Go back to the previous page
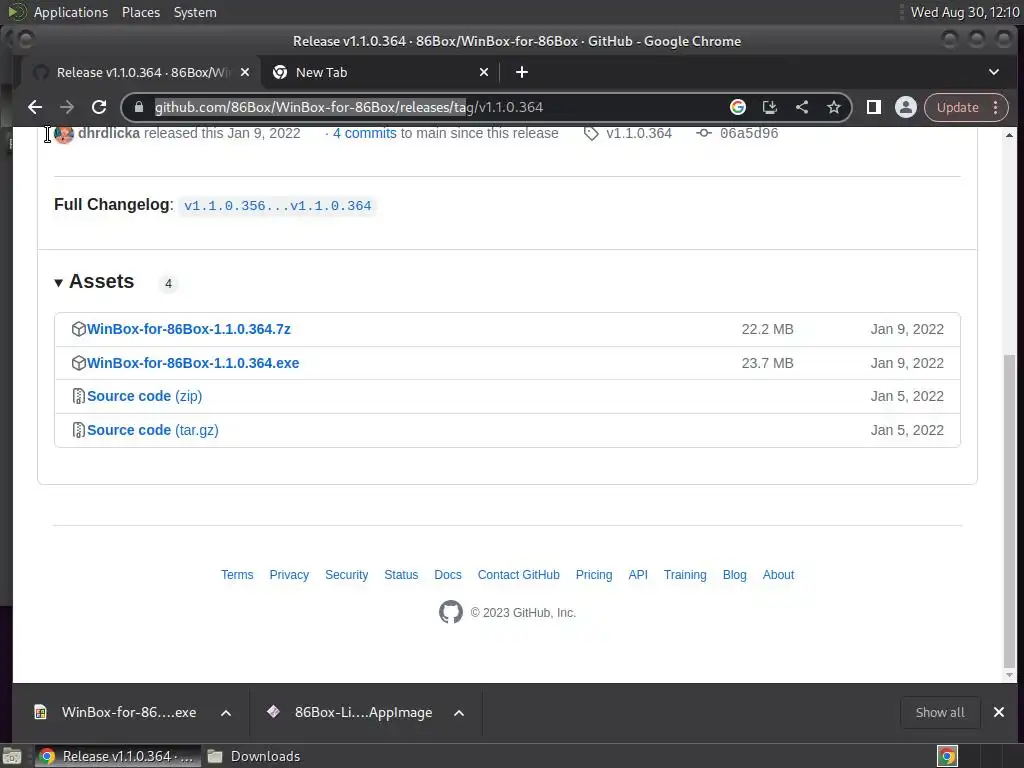The height and width of the screenshot is (768, 1024). [x=35, y=107]
